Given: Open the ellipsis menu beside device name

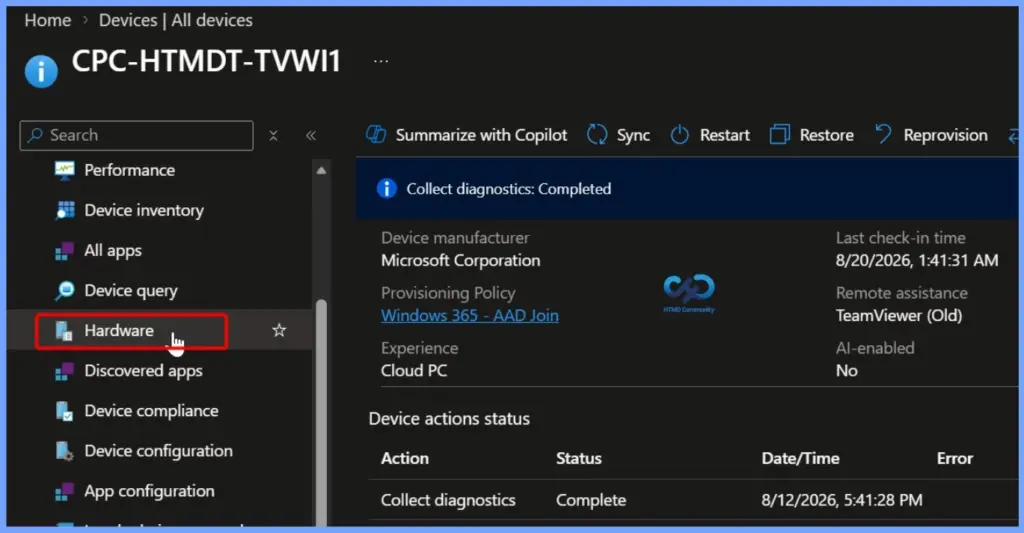Looking at the screenshot, I should coord(381,61).
